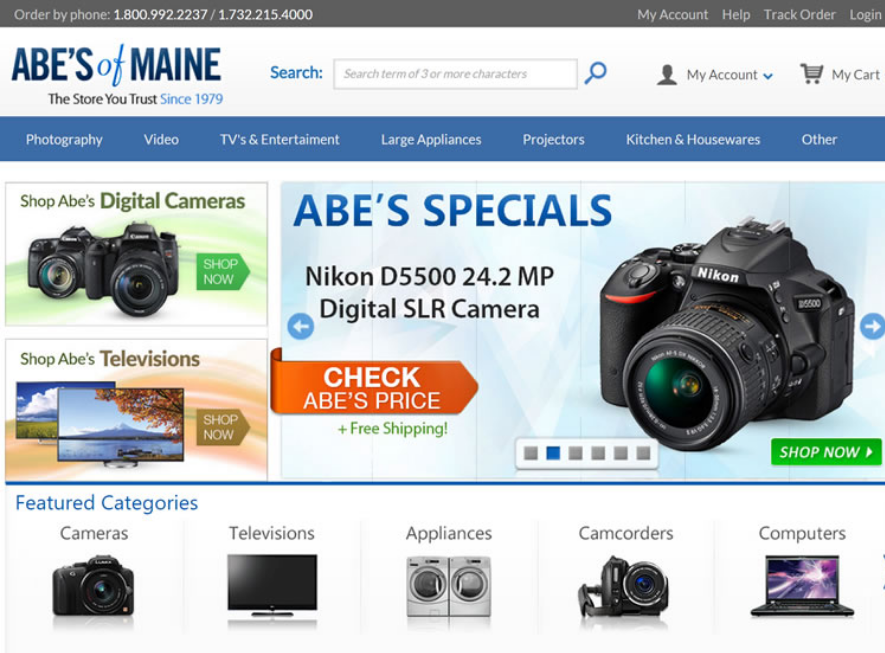Open the Other menu
This screenshot has height=653, width=885.
(819, 139)
